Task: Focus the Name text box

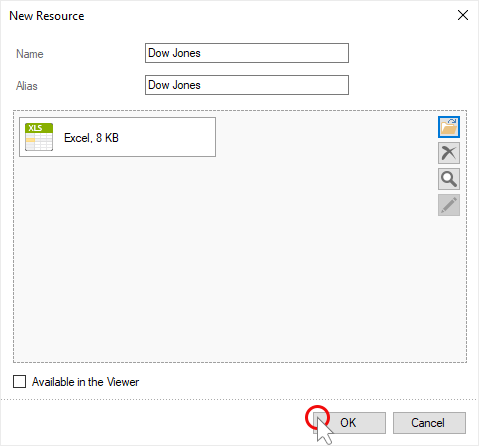Action: tap(247, 53)
